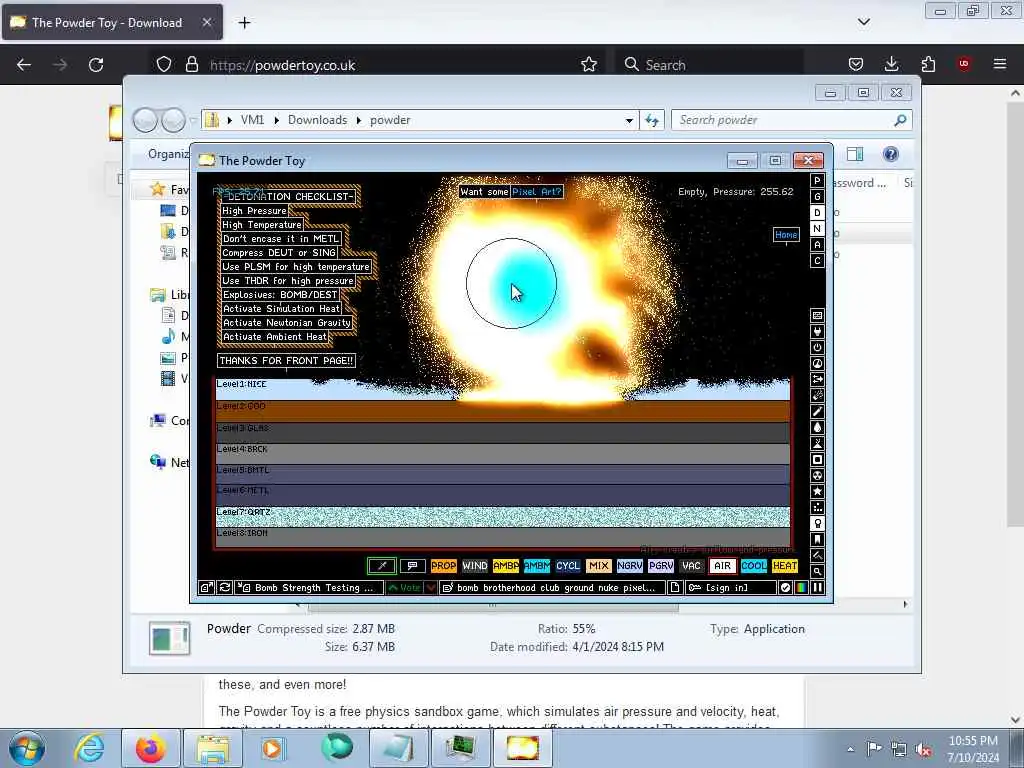Click the Search powder input field
Image resolution: width=1024 pixels, height=768 pixels.
[x=784, y=120]
